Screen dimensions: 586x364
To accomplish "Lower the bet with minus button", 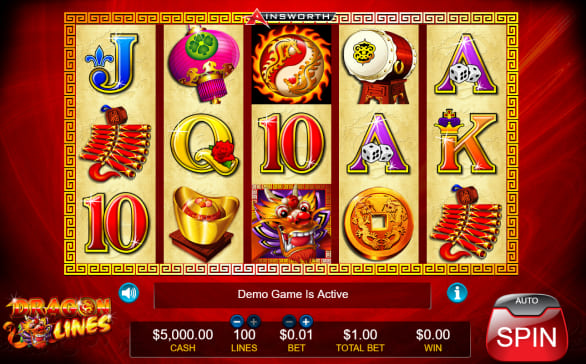I will (x=289, y=321).
